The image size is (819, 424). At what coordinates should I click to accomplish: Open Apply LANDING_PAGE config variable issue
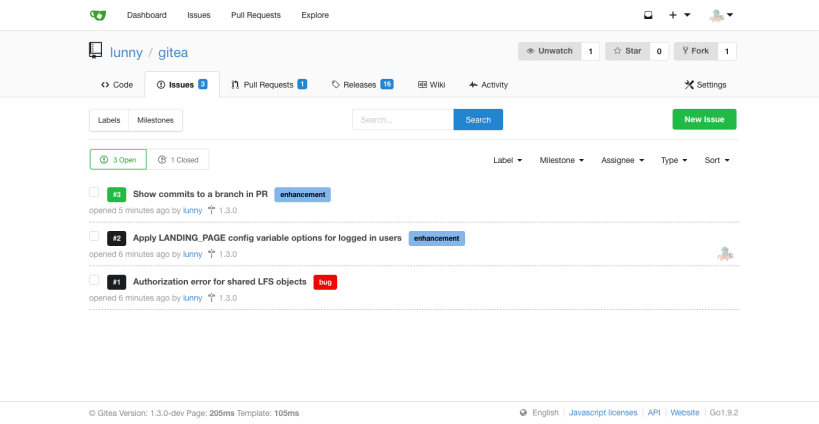267,238
